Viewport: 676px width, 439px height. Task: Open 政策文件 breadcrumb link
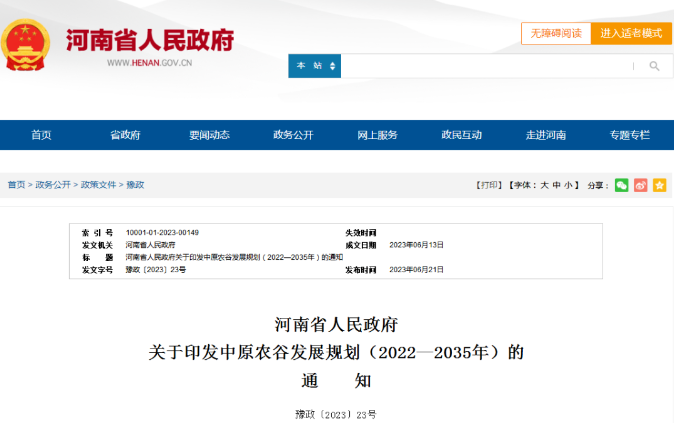tap(98, 185)
